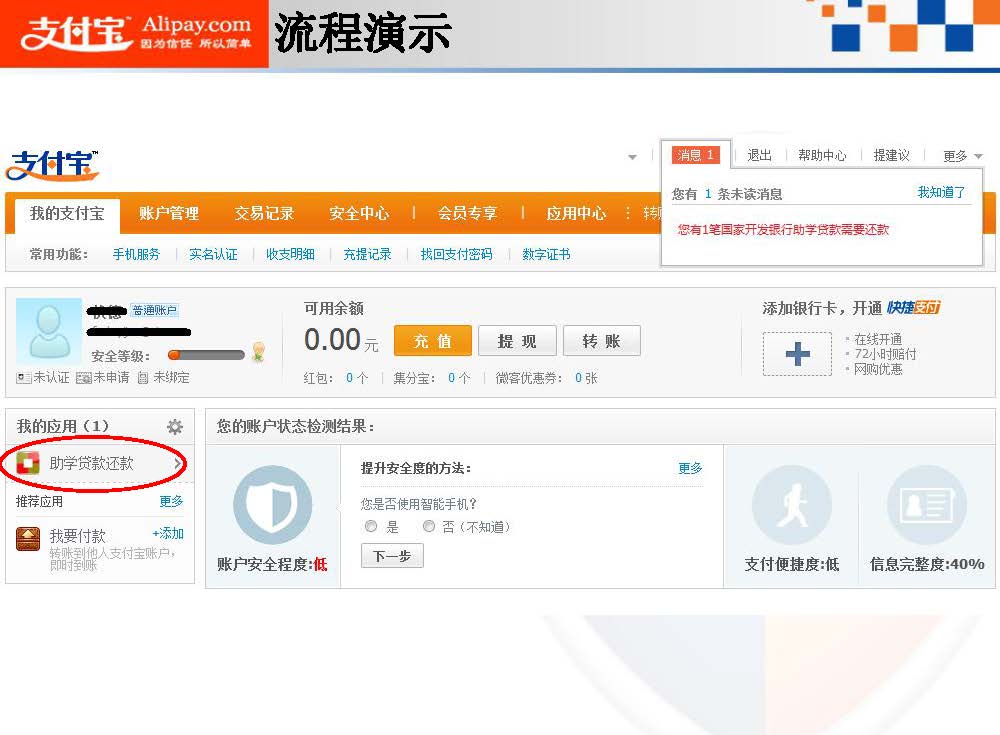Select the 否（不知道） radio button
Screen dimensions: 1000x735
[429, 526]
